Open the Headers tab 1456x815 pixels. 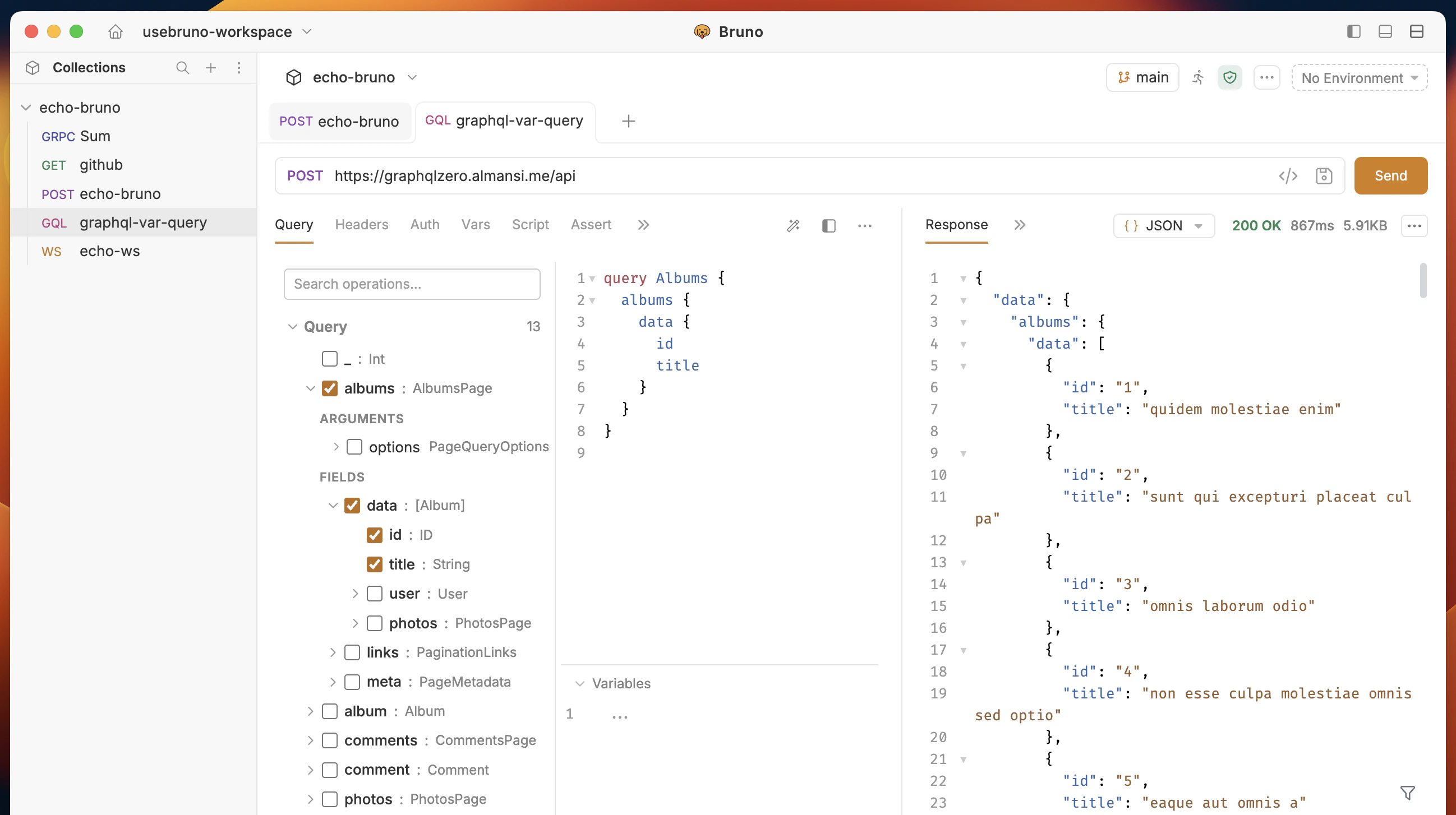362,225
